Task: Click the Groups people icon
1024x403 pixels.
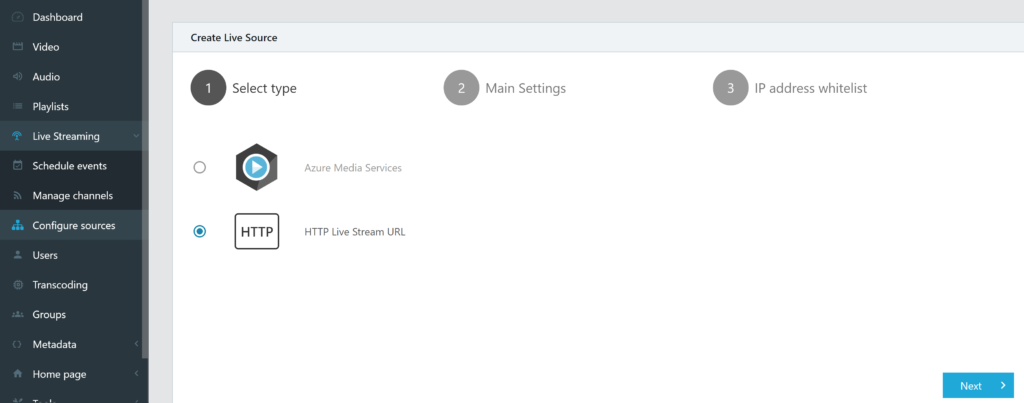Action: point(18,315)
